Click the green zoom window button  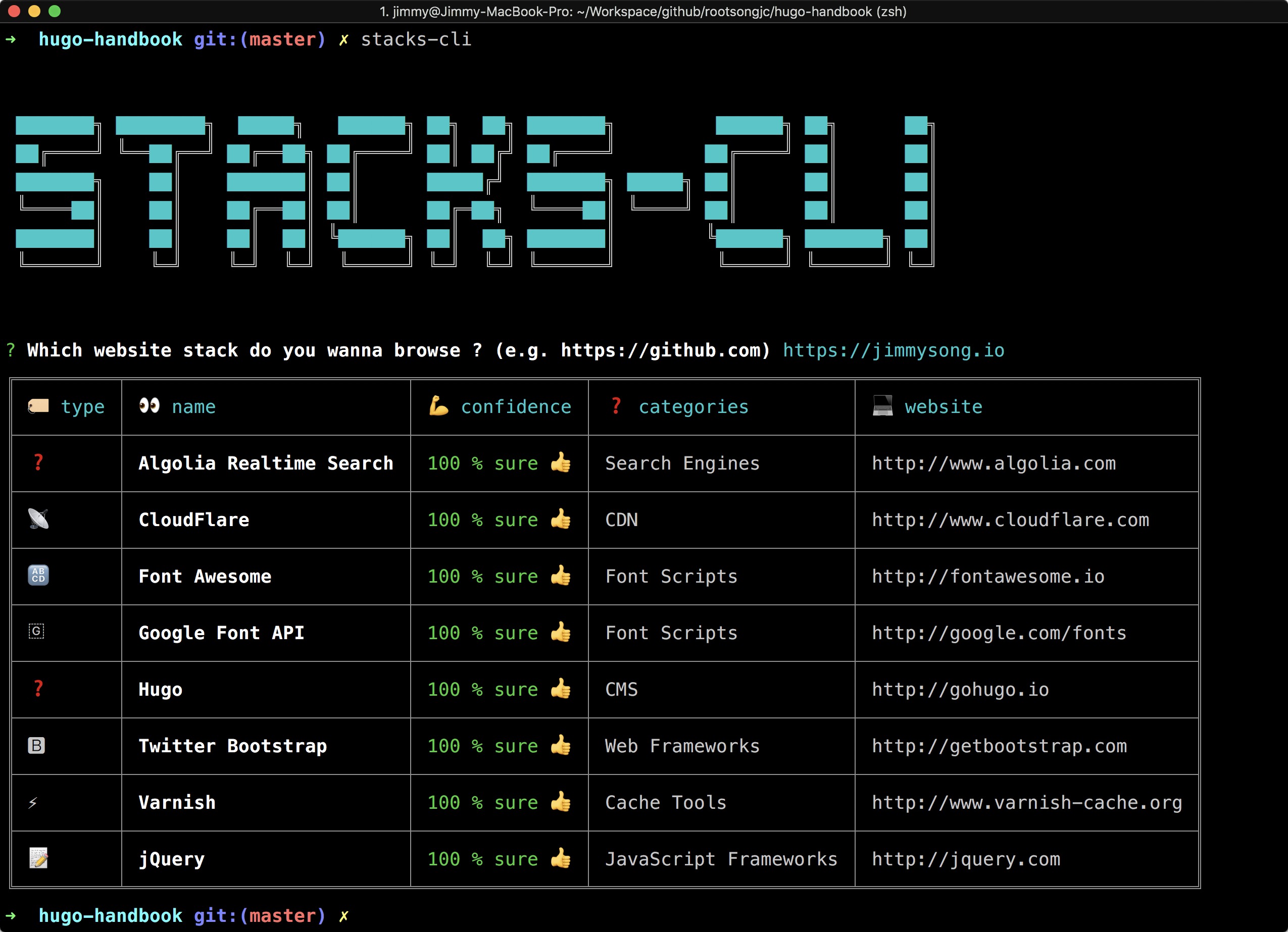coord(55,11)
